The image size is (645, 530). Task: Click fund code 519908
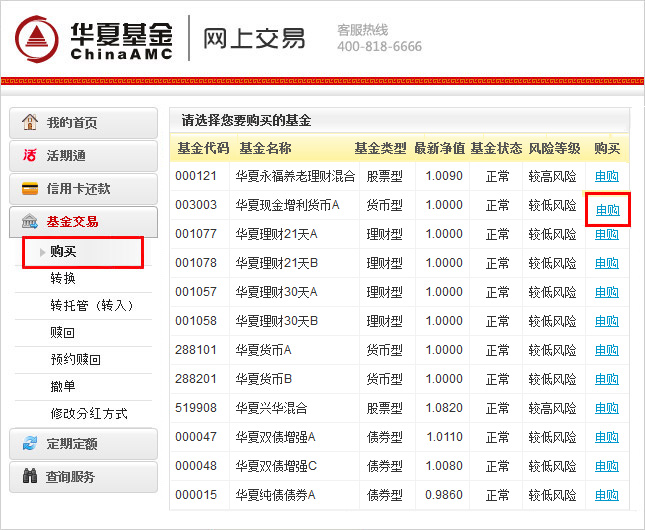pyautogui.click(x=196, y=408)
